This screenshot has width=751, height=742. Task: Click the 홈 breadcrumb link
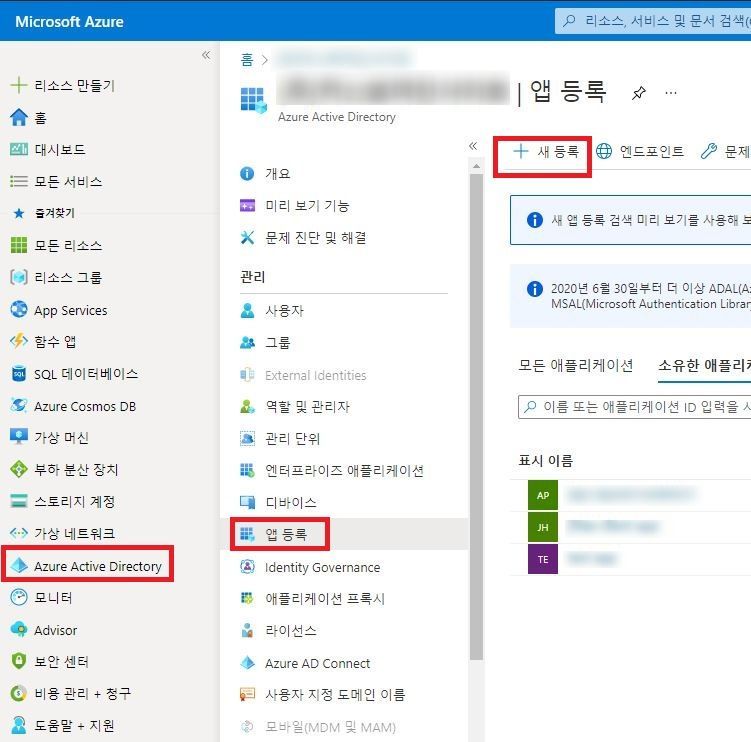(x=247, y=59)
